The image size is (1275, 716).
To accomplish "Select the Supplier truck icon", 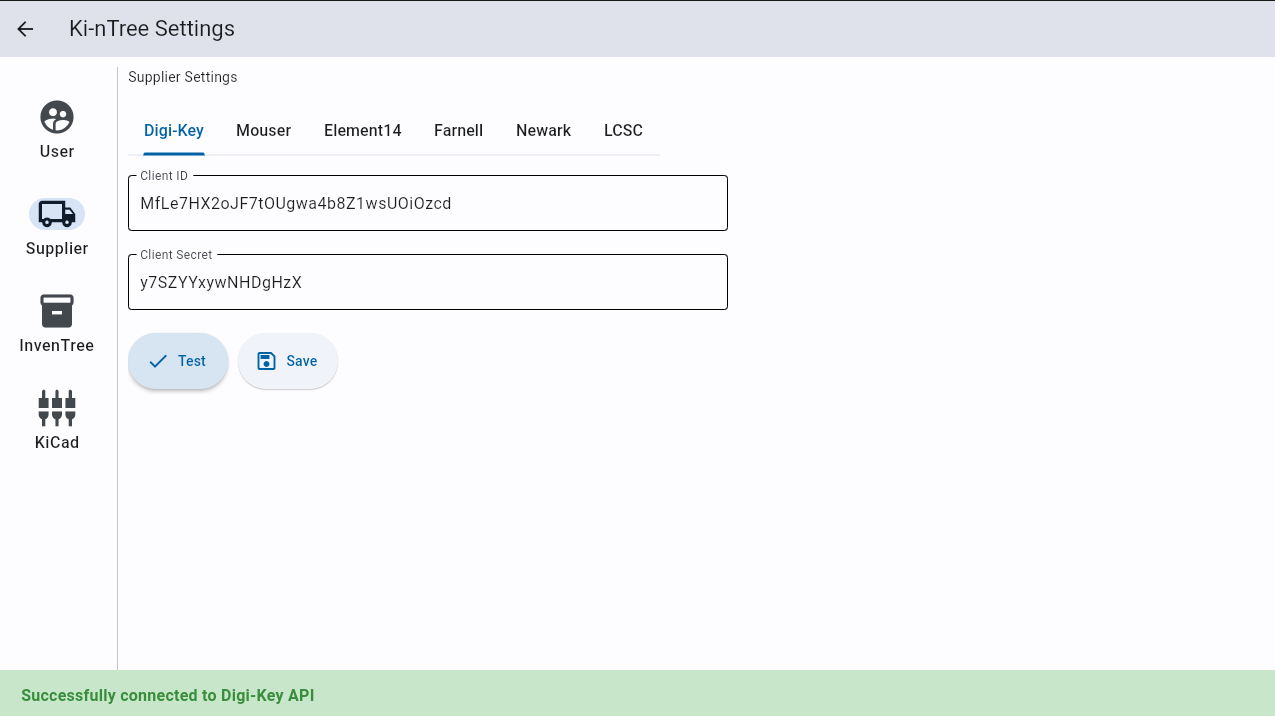I will (57, 214).
